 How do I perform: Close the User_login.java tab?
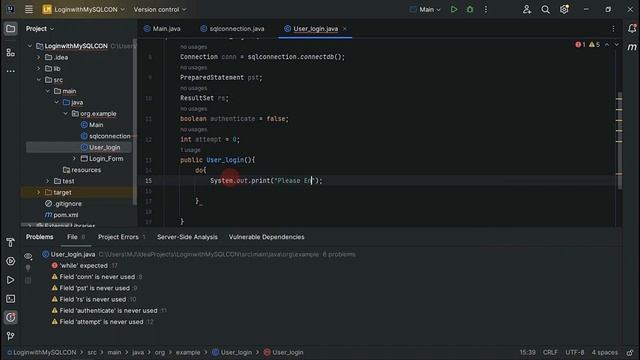point(344,29)
